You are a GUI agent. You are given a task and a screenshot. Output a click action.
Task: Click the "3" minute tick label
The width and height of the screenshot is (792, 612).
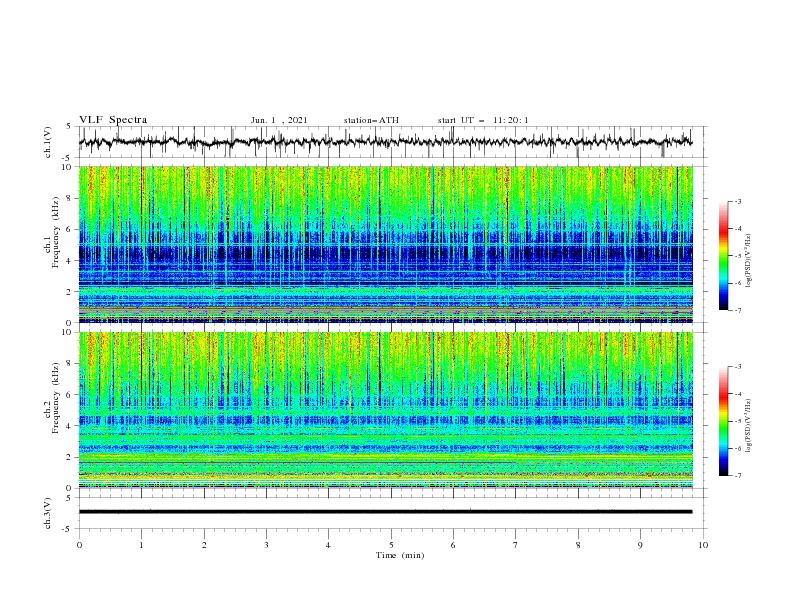tap(266, 545)
